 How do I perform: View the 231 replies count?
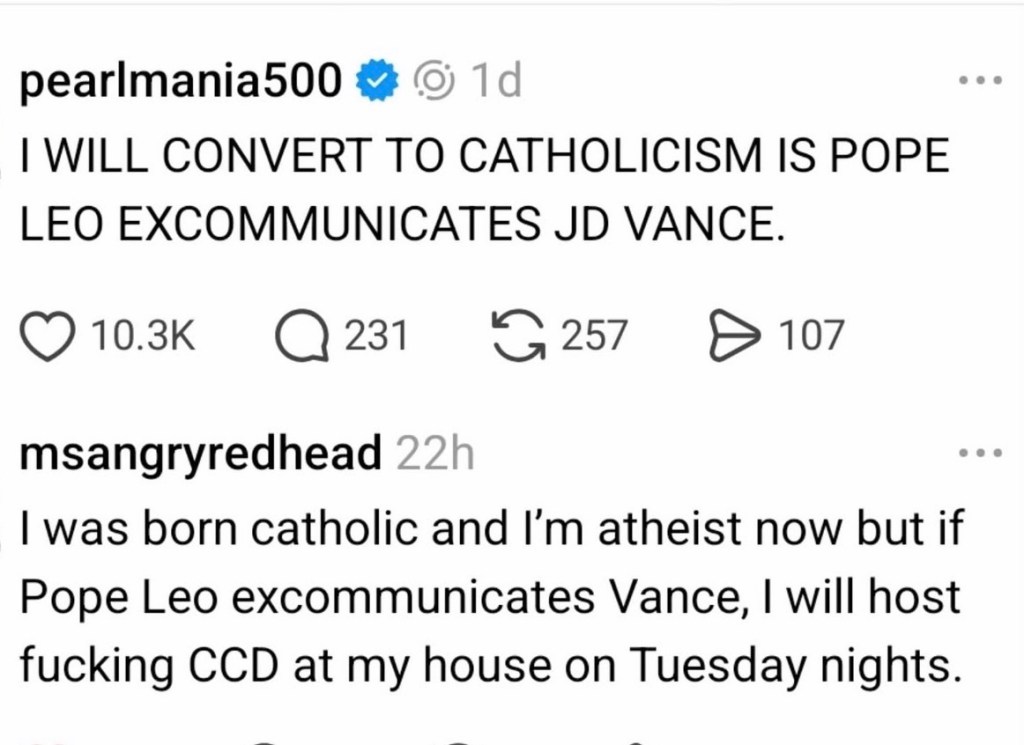pyautogui.click(x=376, y=336)
